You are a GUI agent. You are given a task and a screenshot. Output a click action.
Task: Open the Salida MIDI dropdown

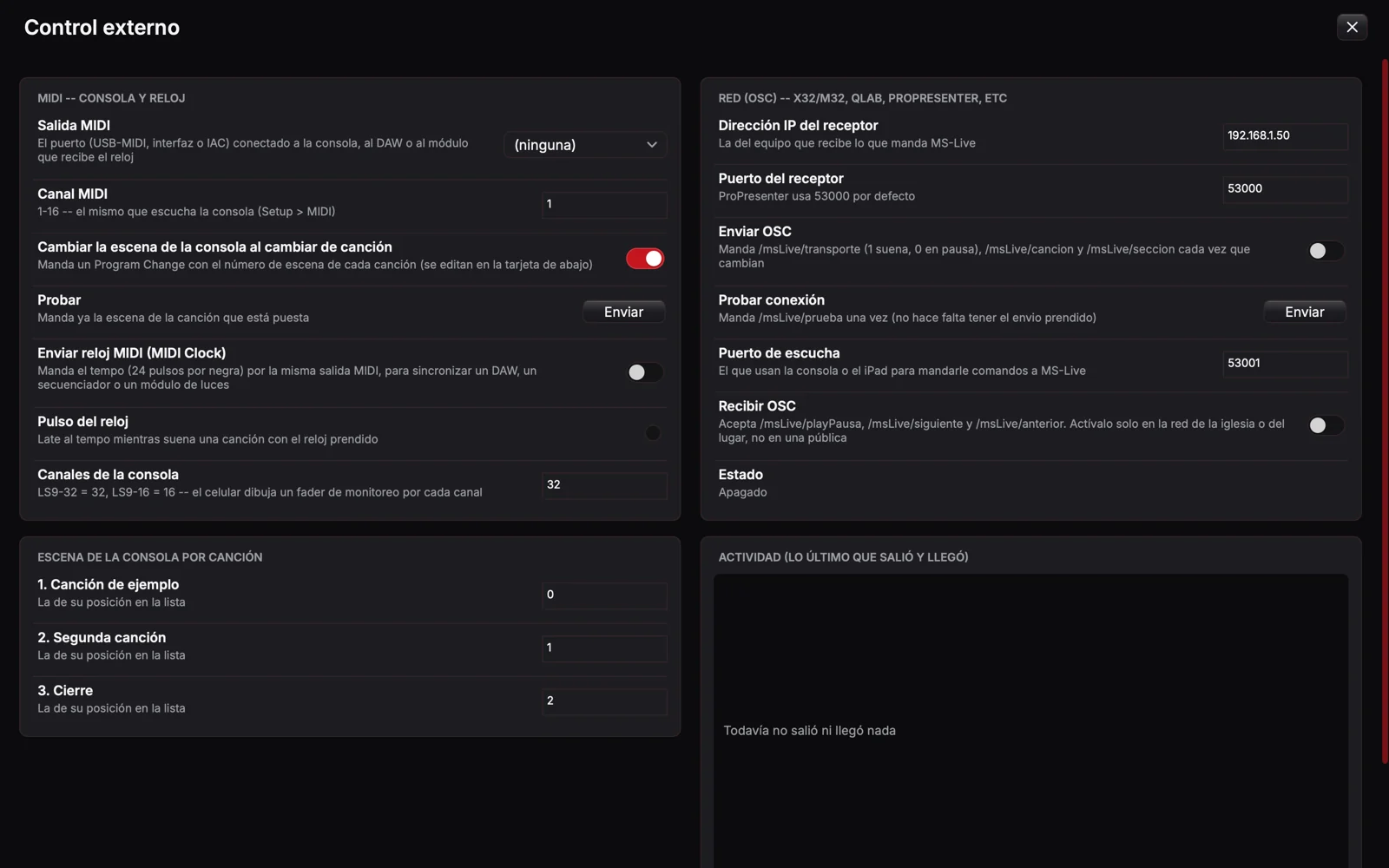coord(585,145)
